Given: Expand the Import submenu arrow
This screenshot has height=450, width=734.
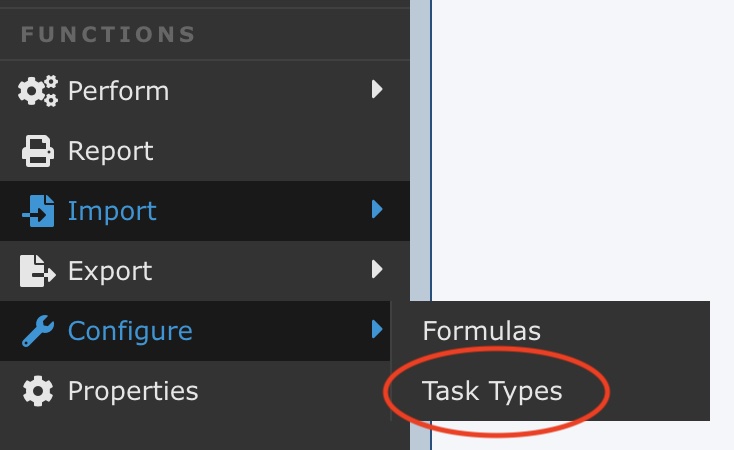Looking at the screenshot, I should click(377, 210).
